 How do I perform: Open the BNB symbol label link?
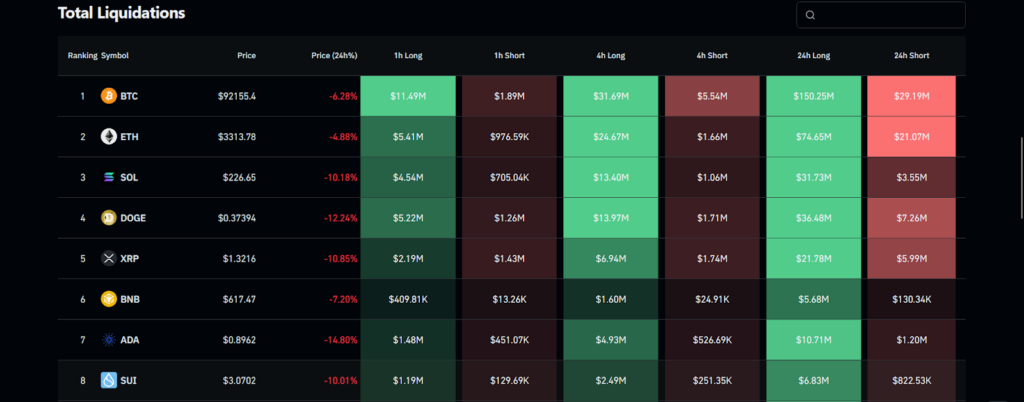pyautogui.click(x=130, y=300)
